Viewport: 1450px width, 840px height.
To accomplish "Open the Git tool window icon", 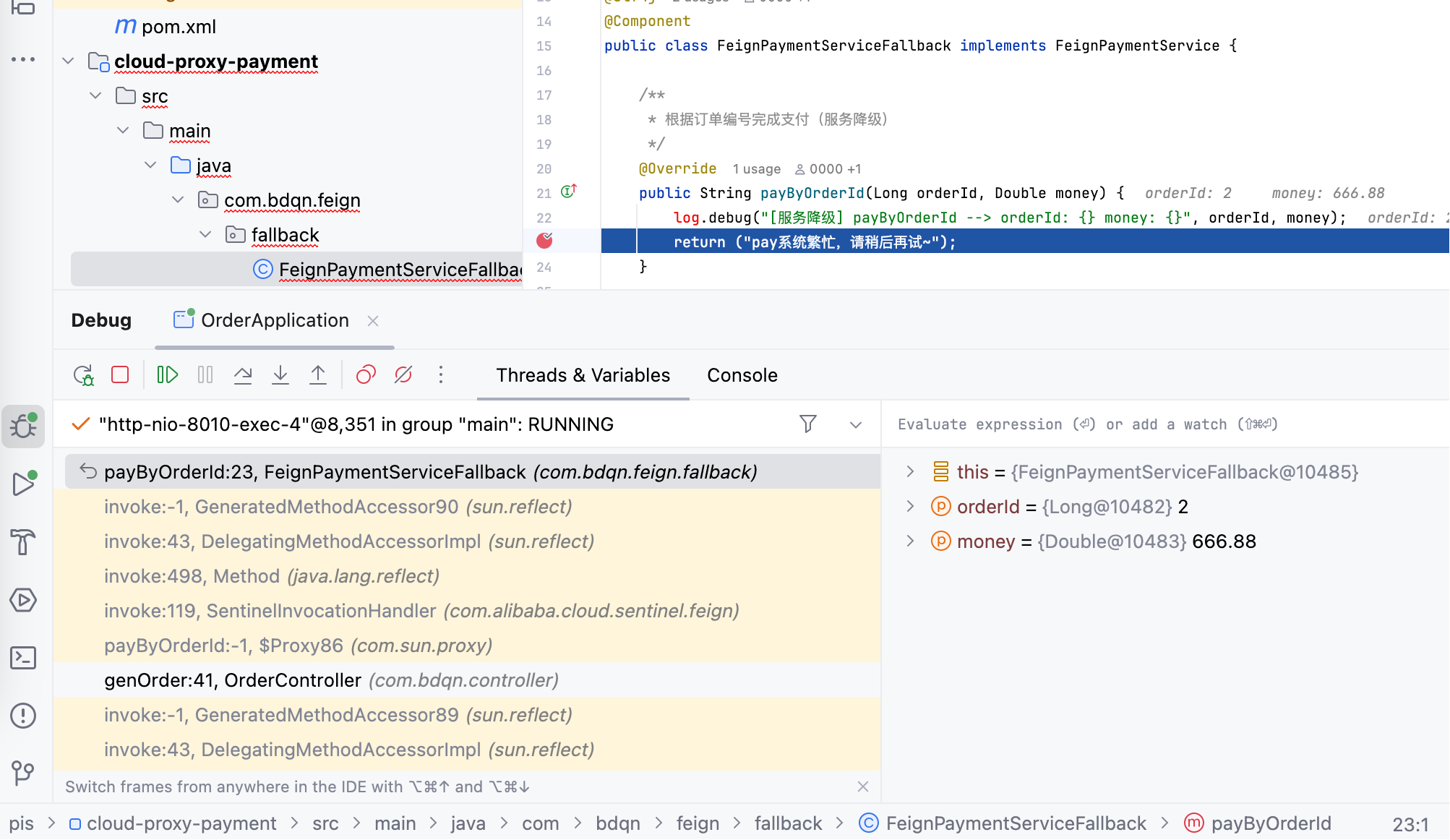I will point(23,773).
